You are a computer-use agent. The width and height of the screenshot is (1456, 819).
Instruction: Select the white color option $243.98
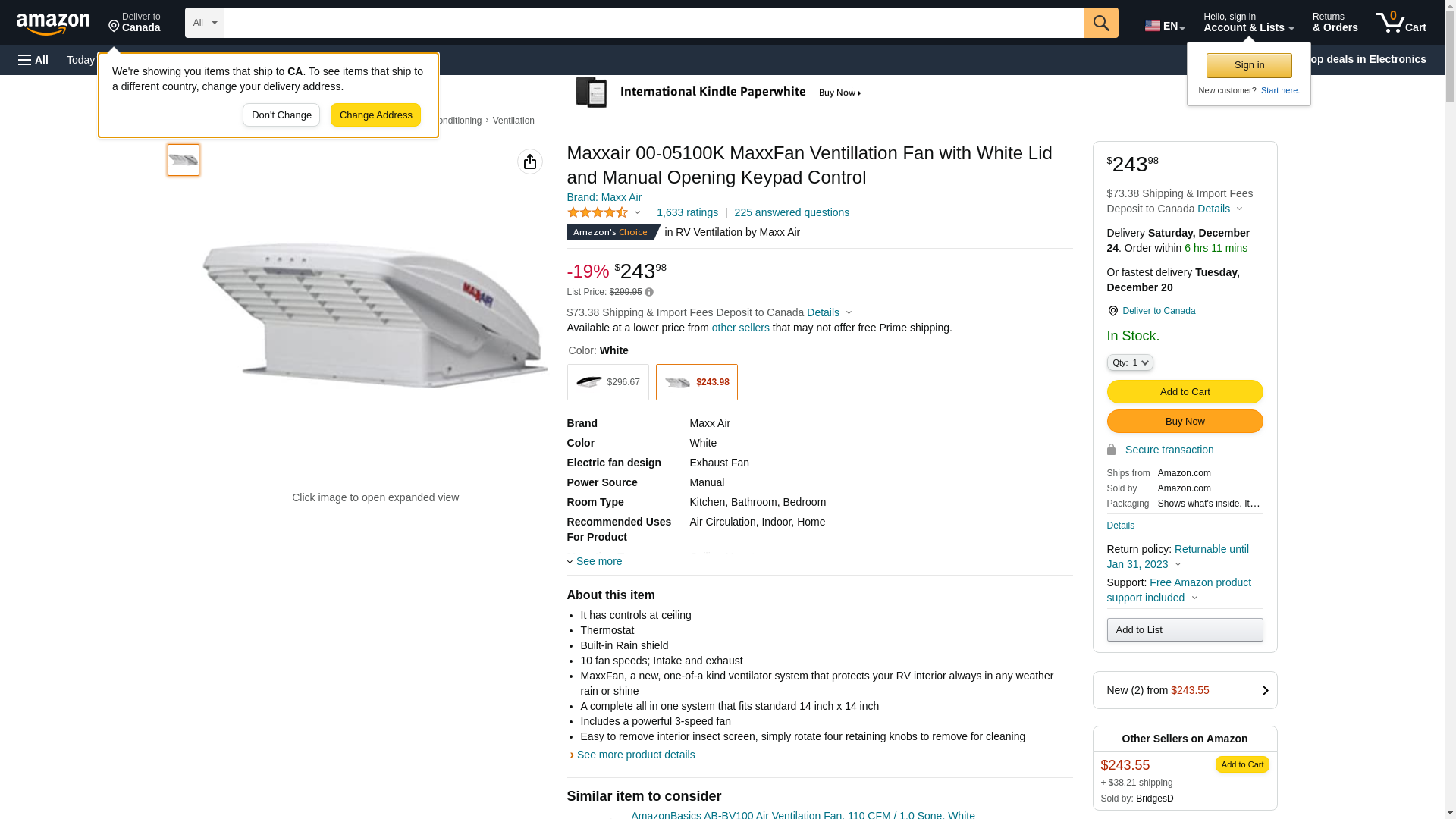point(696,382)
